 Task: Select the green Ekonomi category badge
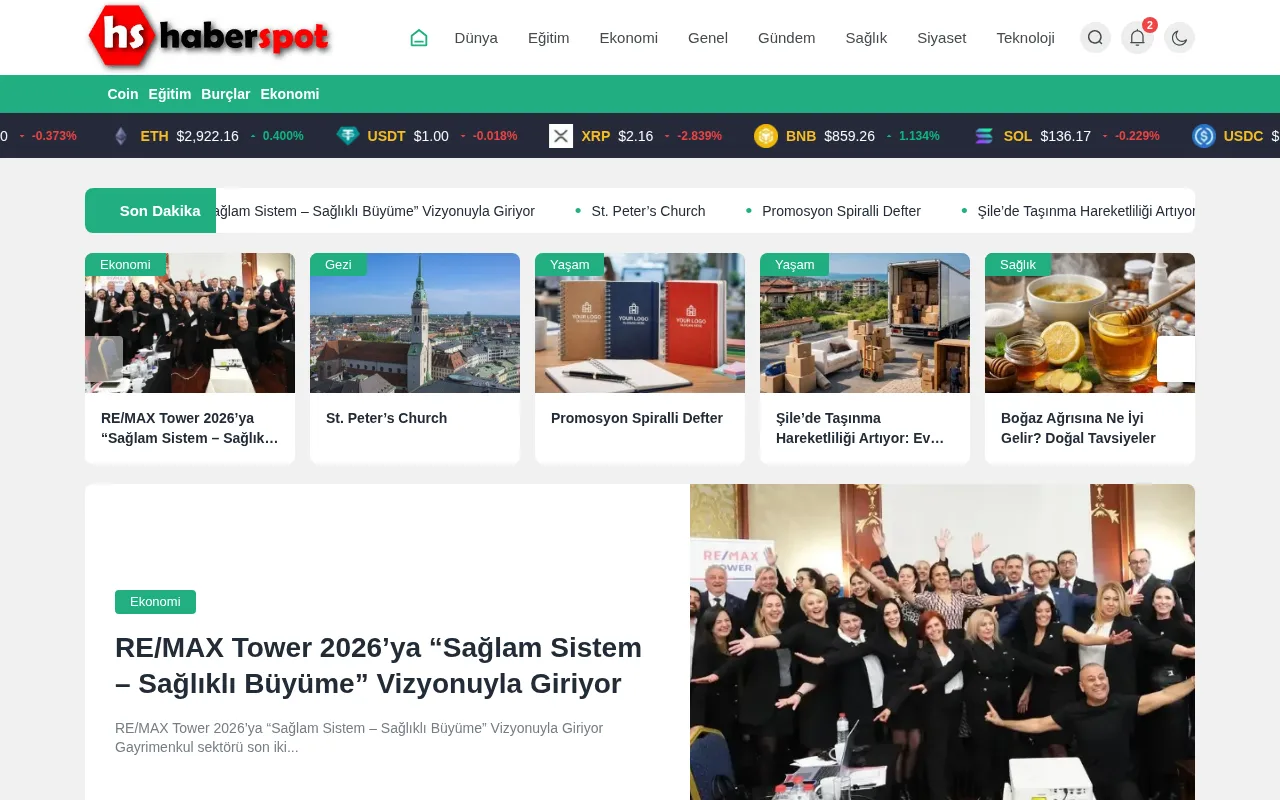point(155,602)
